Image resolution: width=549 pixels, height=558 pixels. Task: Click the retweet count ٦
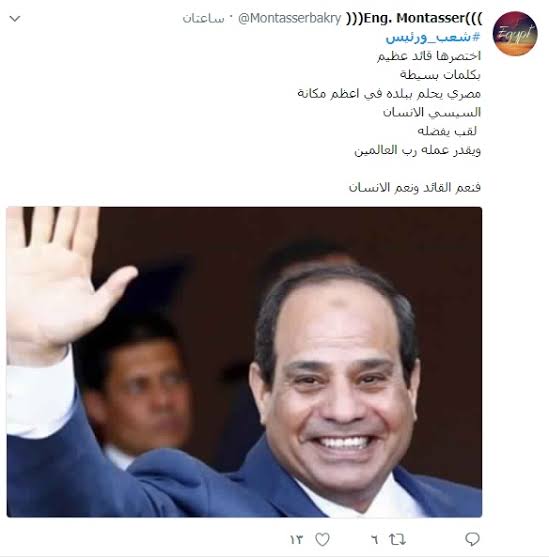click(x=374, y=540)
